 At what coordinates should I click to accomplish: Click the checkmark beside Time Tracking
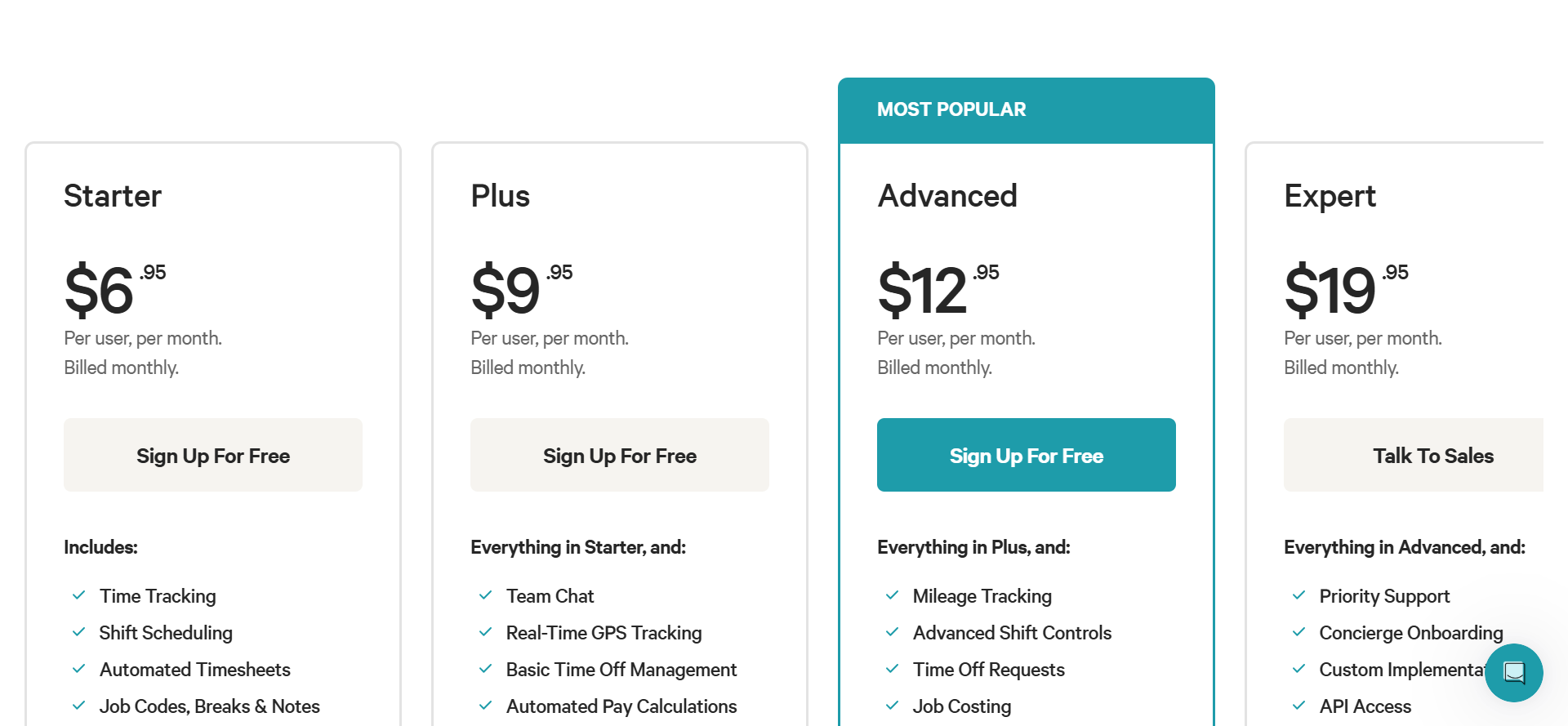click(79, 595)
